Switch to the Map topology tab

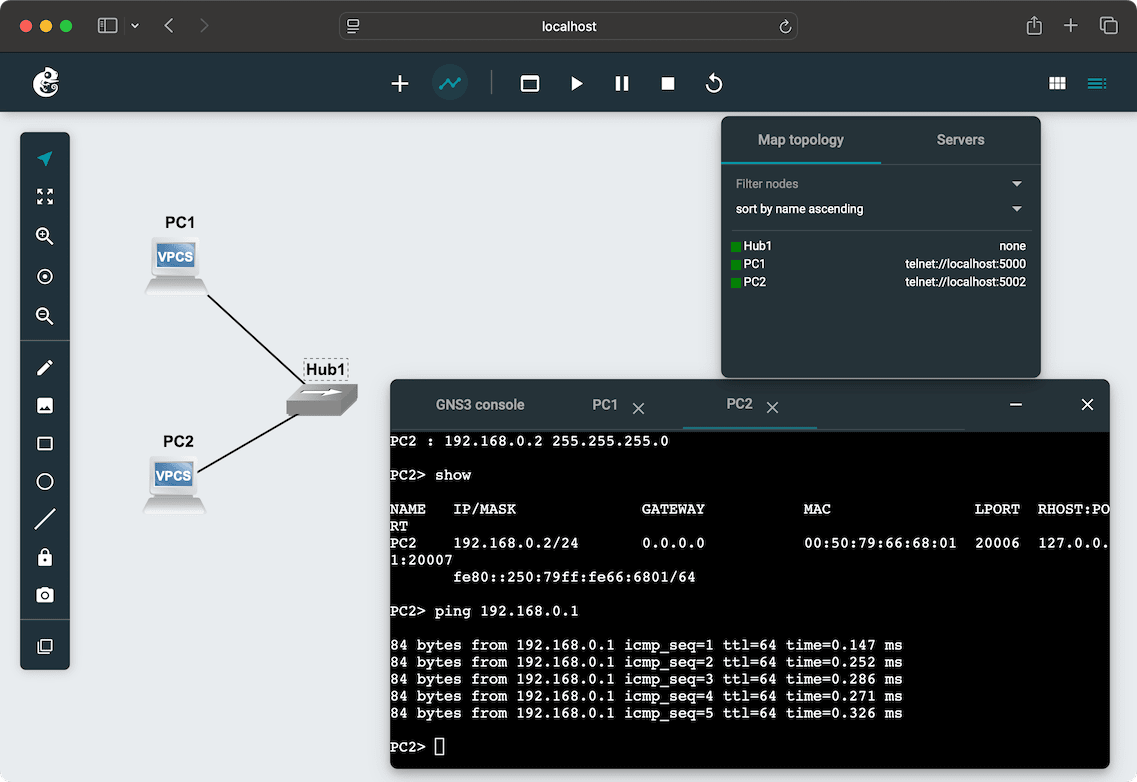tap(801, 140)
